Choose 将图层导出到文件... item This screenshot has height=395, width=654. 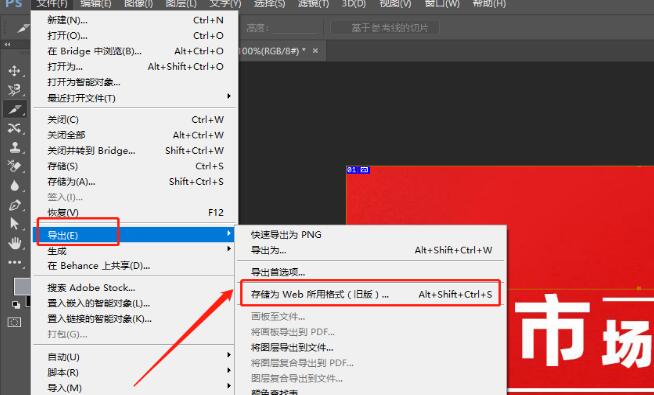tap(371, 347)
